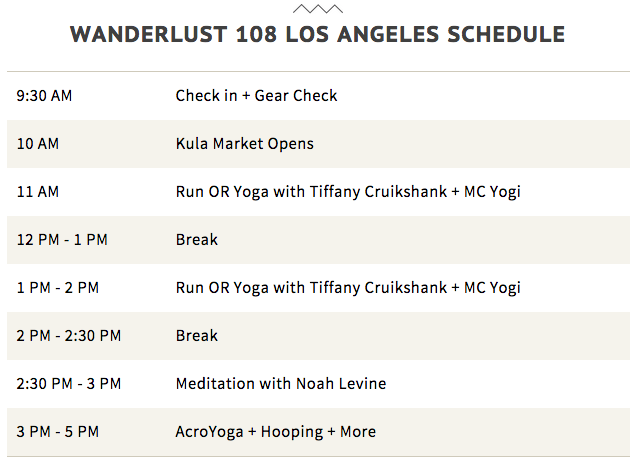Image resolution: width=638 pixels, height=462 pixels.
Task: Click the Wanderlust 108 Los Angeles Schedule heading
Action: point(317,35)
